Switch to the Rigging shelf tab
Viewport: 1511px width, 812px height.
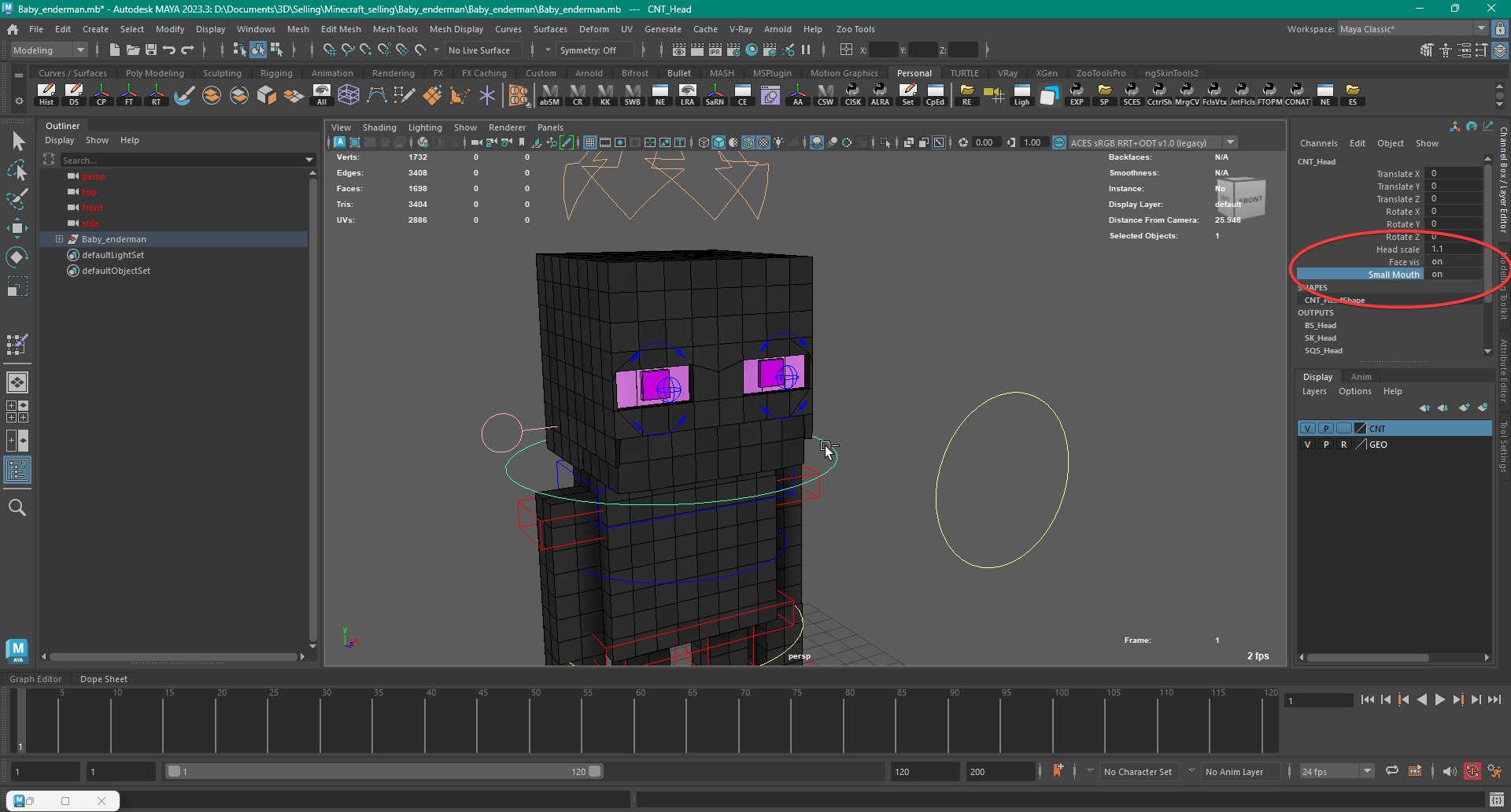tap(276, 73)
